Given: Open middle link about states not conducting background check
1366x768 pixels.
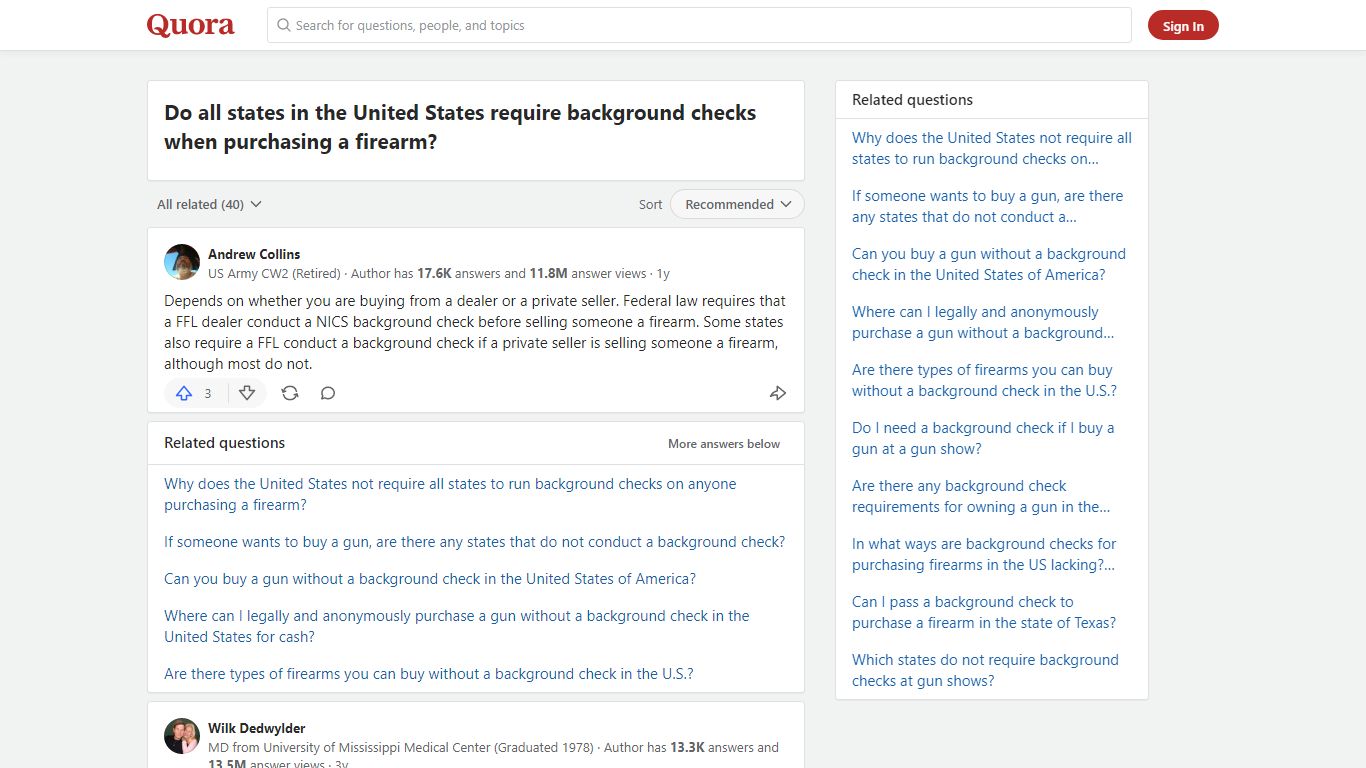Looking at the screenshot, I should (x=474, y=542).
